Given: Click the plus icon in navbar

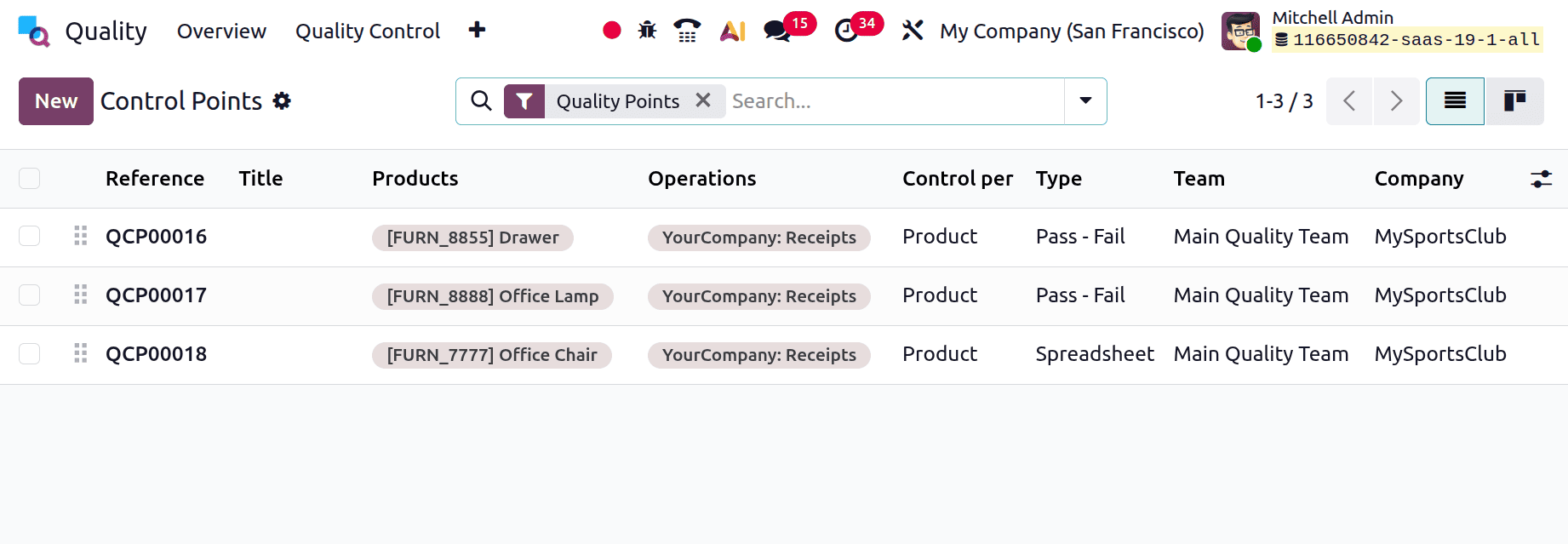Looking at the screenshot, I should (x=477, y=30).
